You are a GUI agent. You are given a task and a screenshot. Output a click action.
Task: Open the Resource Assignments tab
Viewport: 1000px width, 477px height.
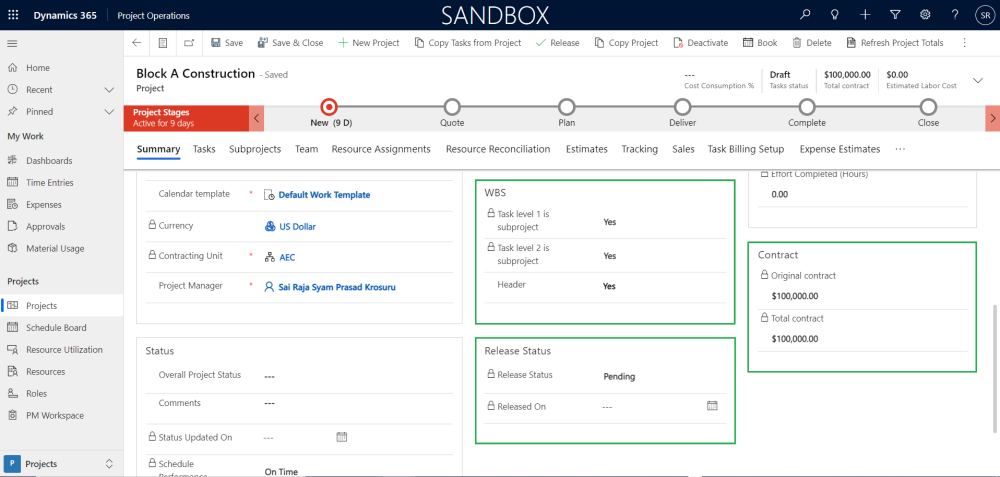click(x=381, y=149)
